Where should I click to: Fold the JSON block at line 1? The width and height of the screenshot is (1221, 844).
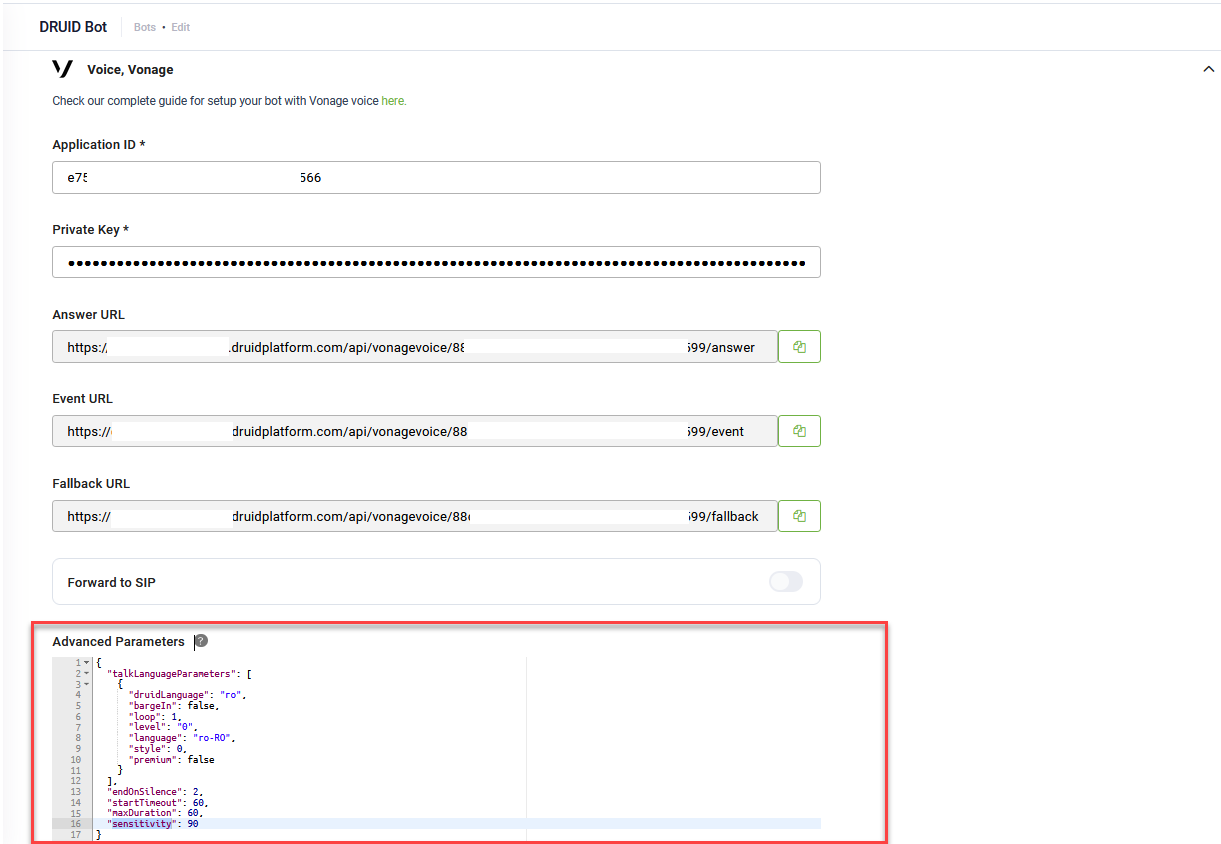[x=87, y=662]
